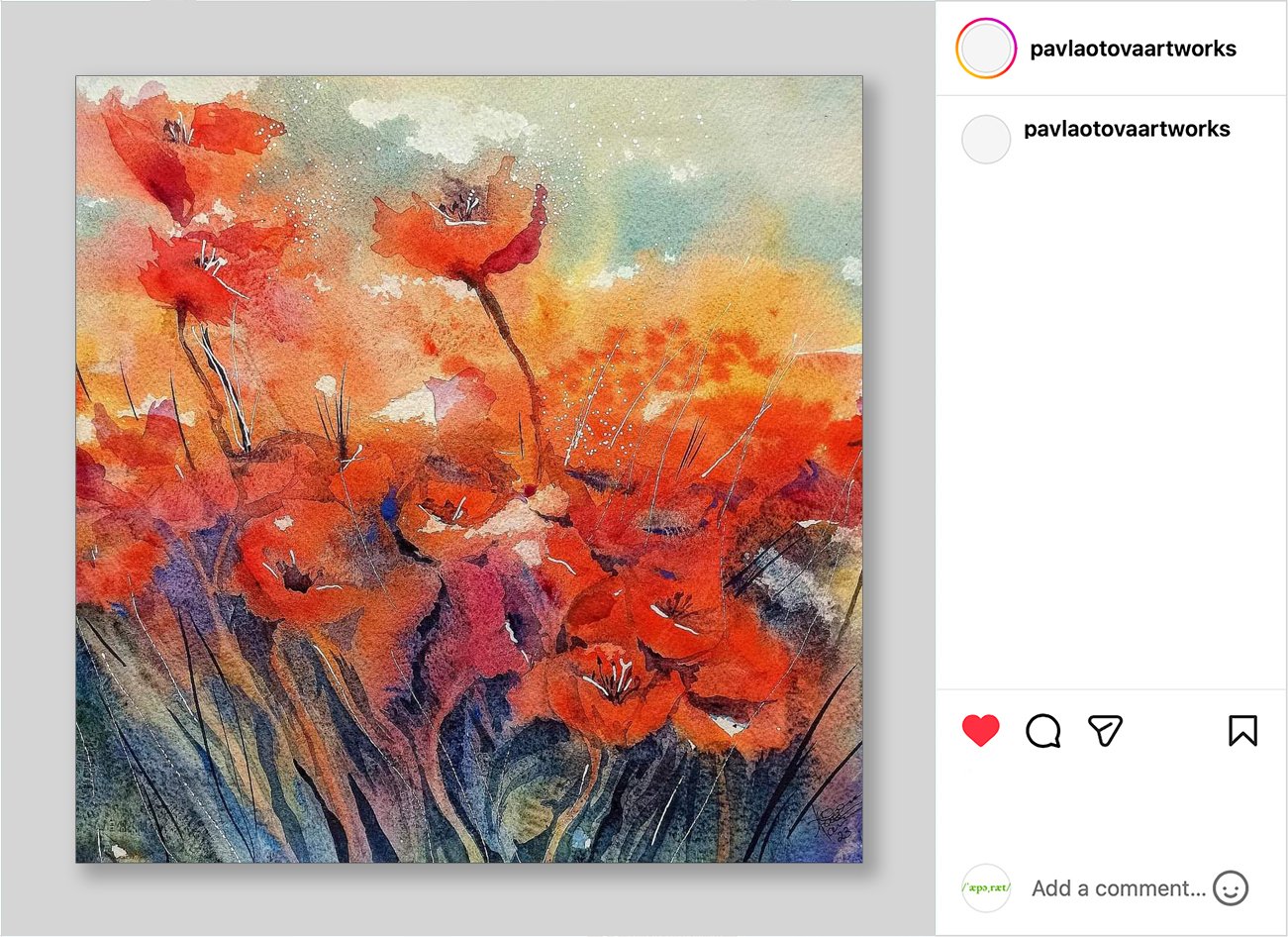Share the post with the paper plane icon
1288x937 pixels.
point(1105,731)
